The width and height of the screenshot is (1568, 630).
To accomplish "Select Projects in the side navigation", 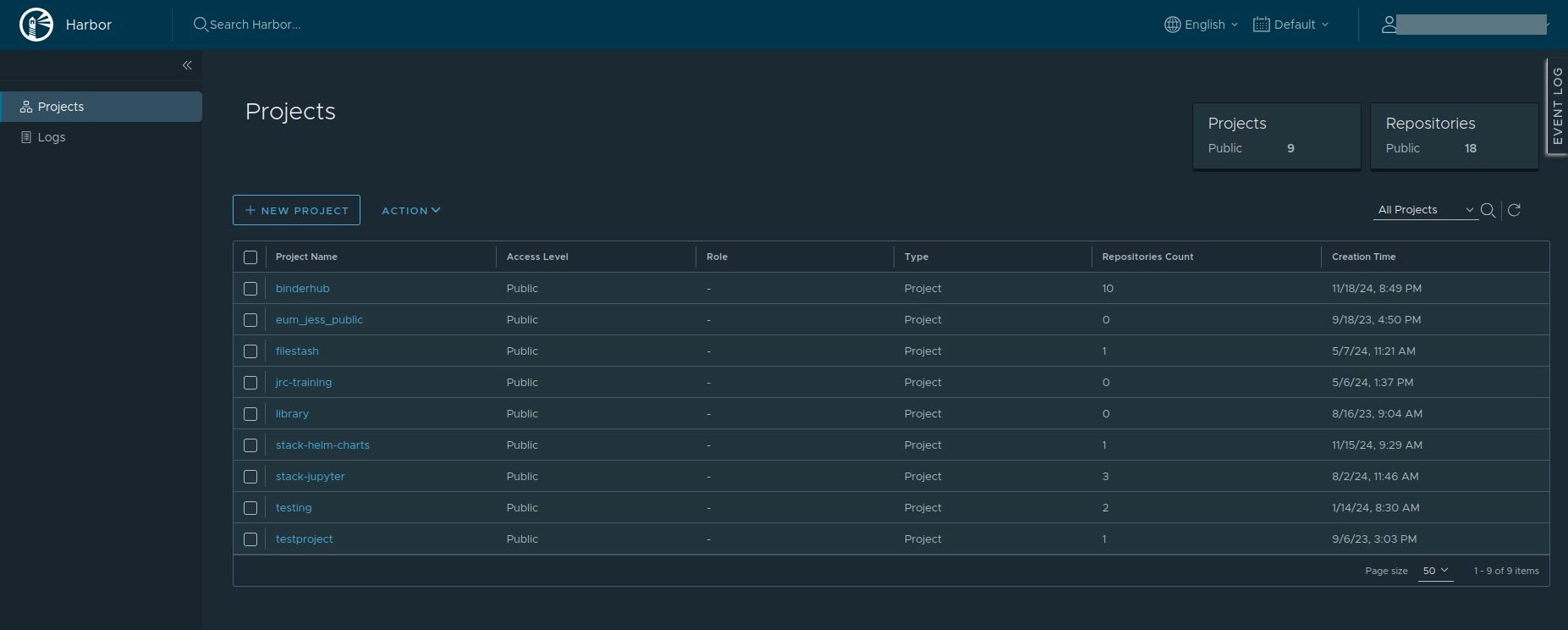I will tap(61, 107).
